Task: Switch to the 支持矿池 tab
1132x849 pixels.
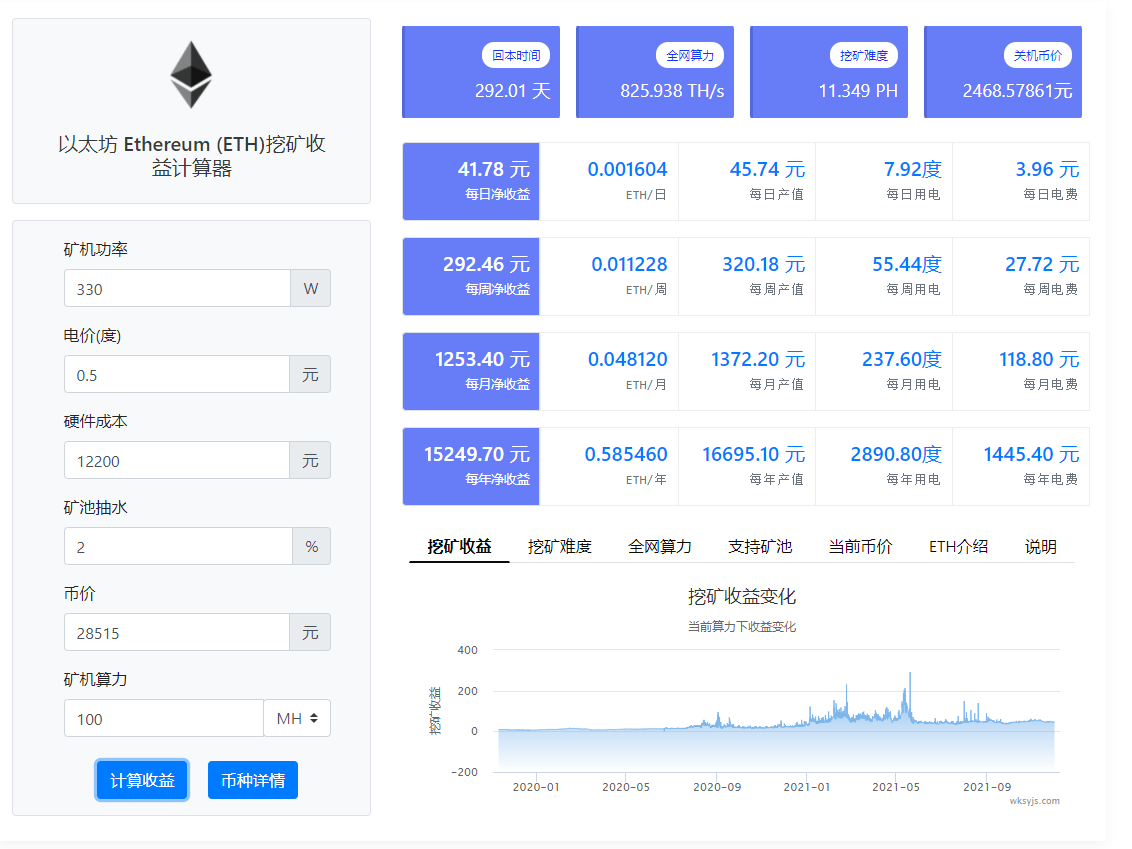Action: [760, 547]
